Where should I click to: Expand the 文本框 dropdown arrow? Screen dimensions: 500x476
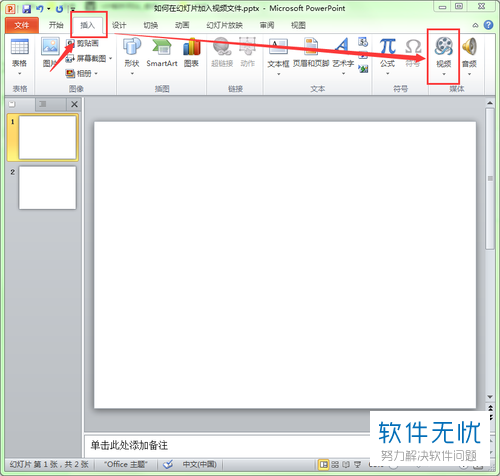278,74
